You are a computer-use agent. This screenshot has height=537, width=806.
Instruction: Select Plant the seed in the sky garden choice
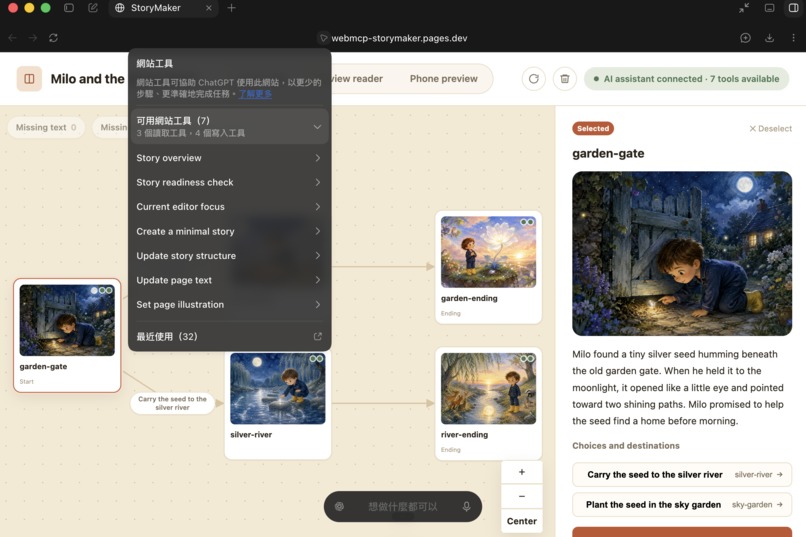pos(682,505)
